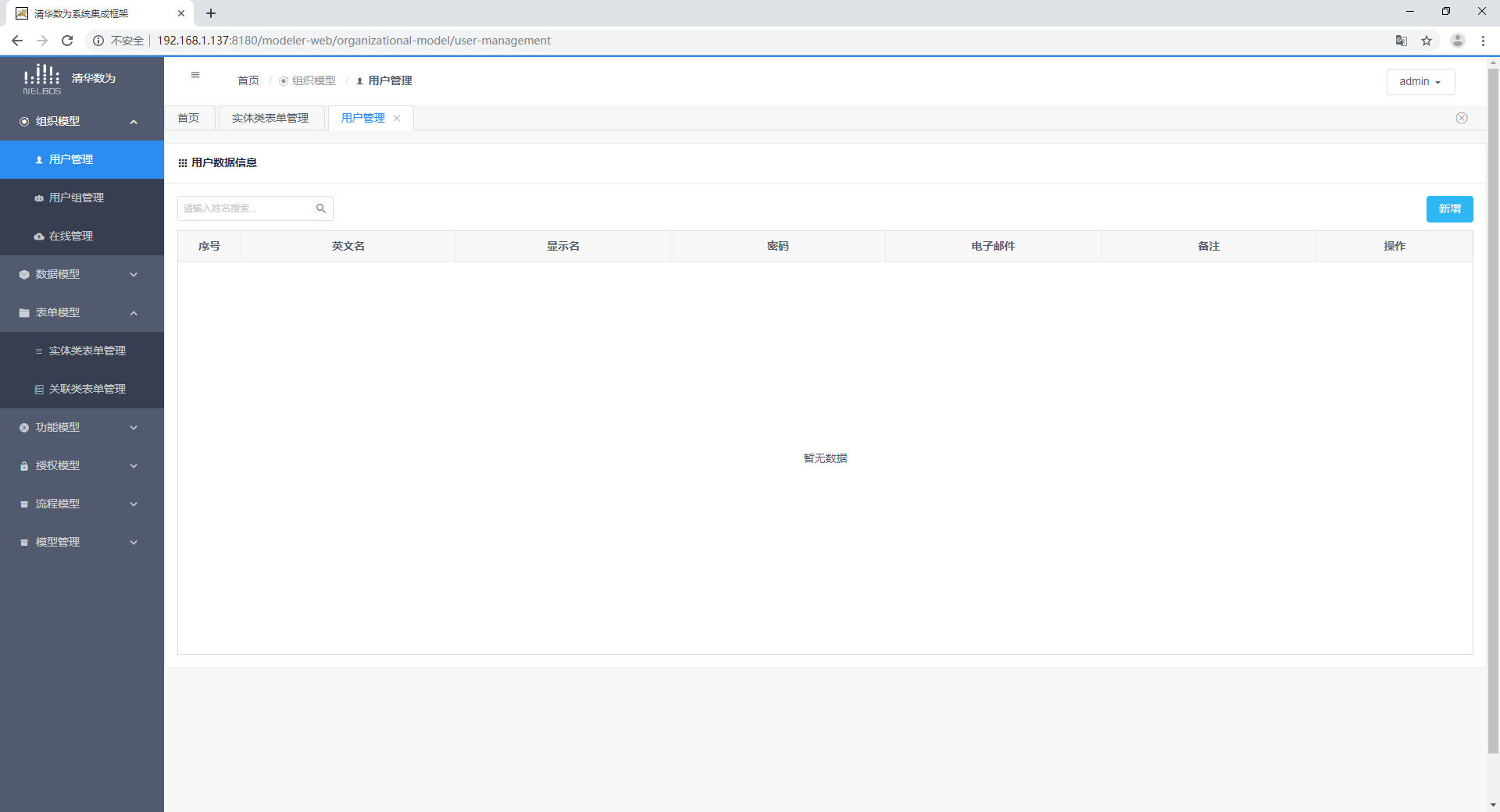The image size is (1500, 812).
Task: Open 实体类表单管理 in the sidebar
Action: [x=82, y=351]
